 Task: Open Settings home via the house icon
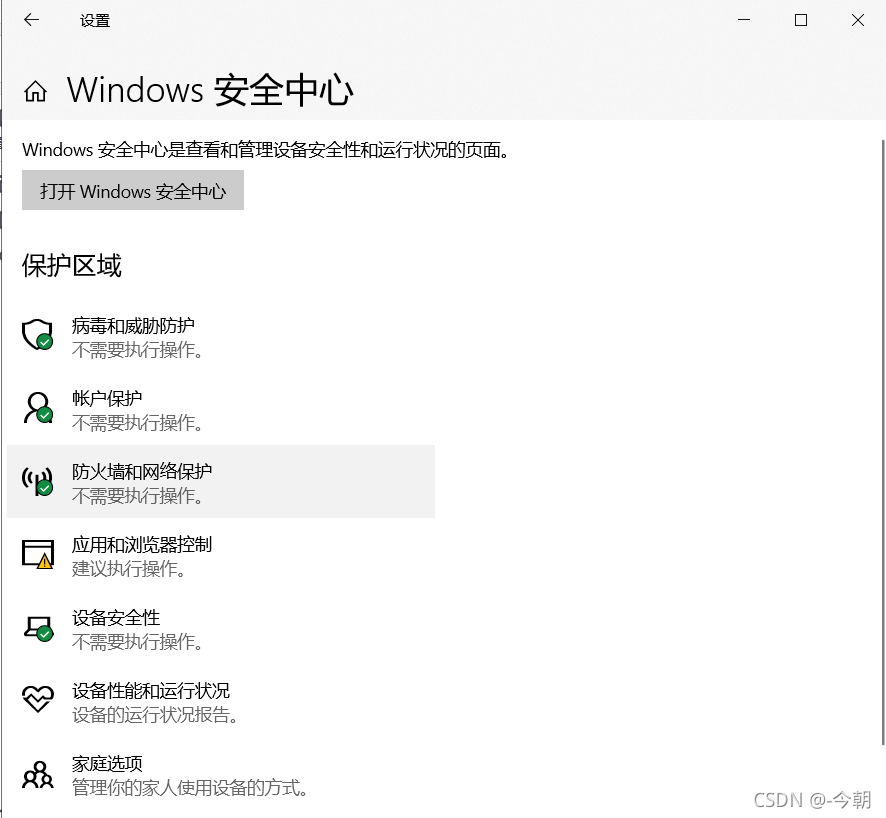point(36,91)
